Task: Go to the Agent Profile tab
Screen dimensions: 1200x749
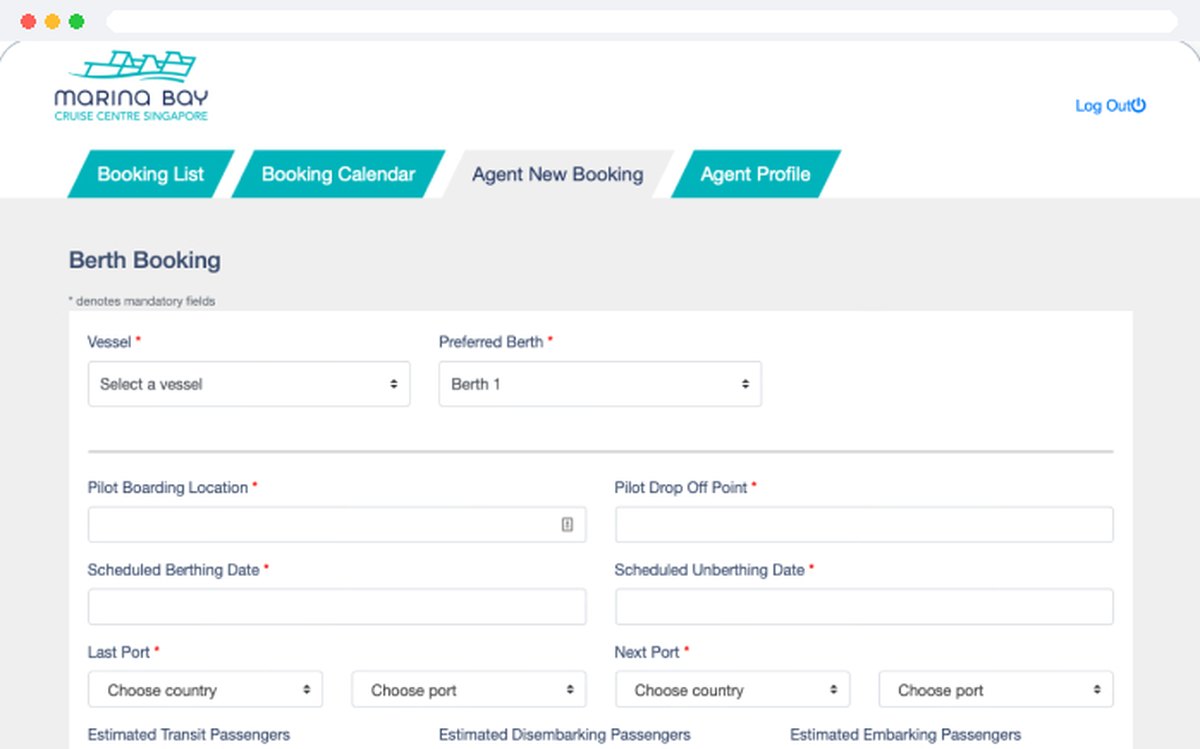Action: point(755,174)
